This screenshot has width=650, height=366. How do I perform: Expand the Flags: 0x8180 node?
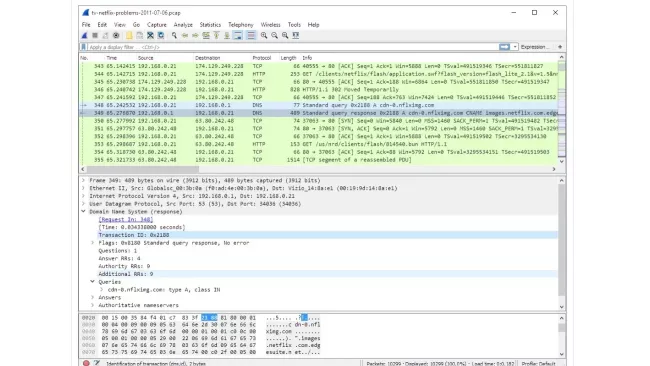tap(93, 243)
